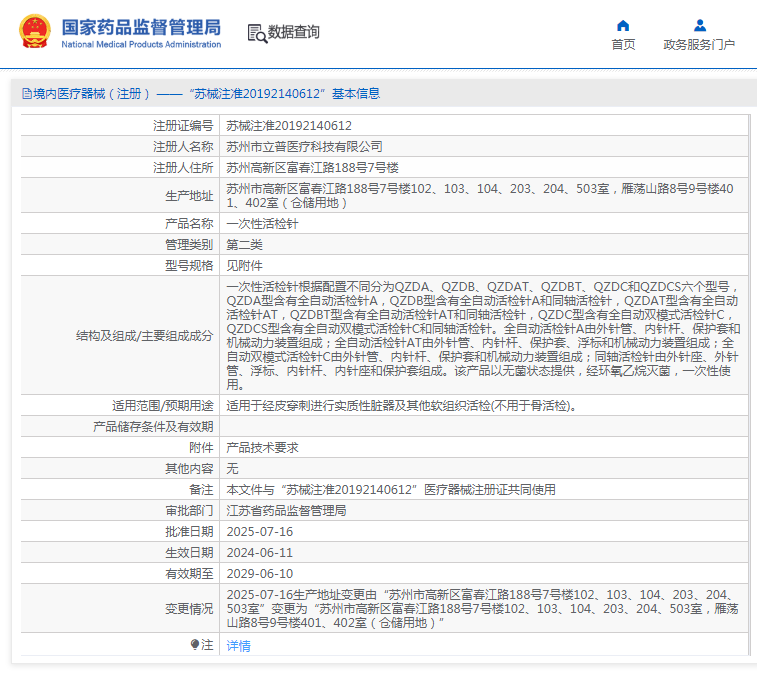This screenshot has width=757, height=674.
Task: Click the 产品技术要求 attachment cell
Action: tap(262, 448)
